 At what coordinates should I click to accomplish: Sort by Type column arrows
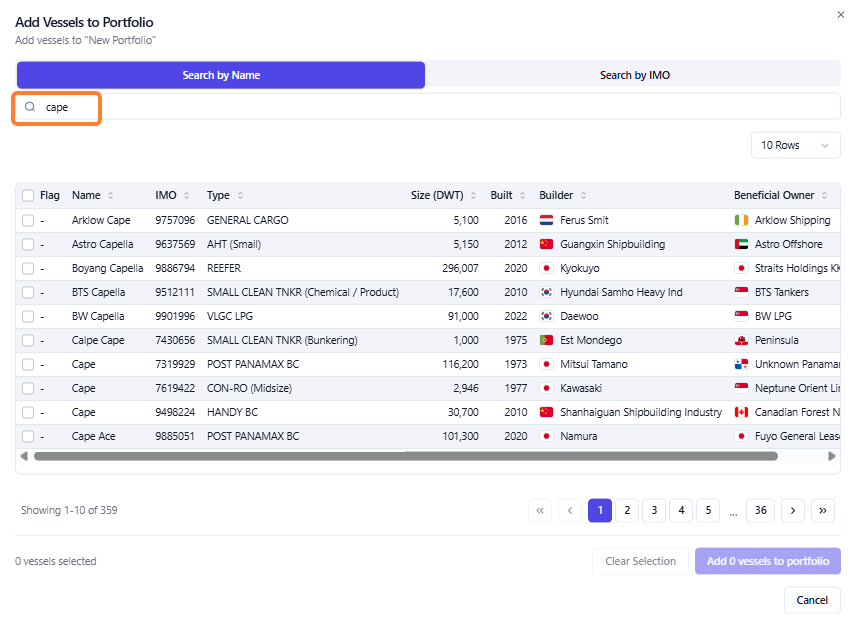[x=240, y=196]
